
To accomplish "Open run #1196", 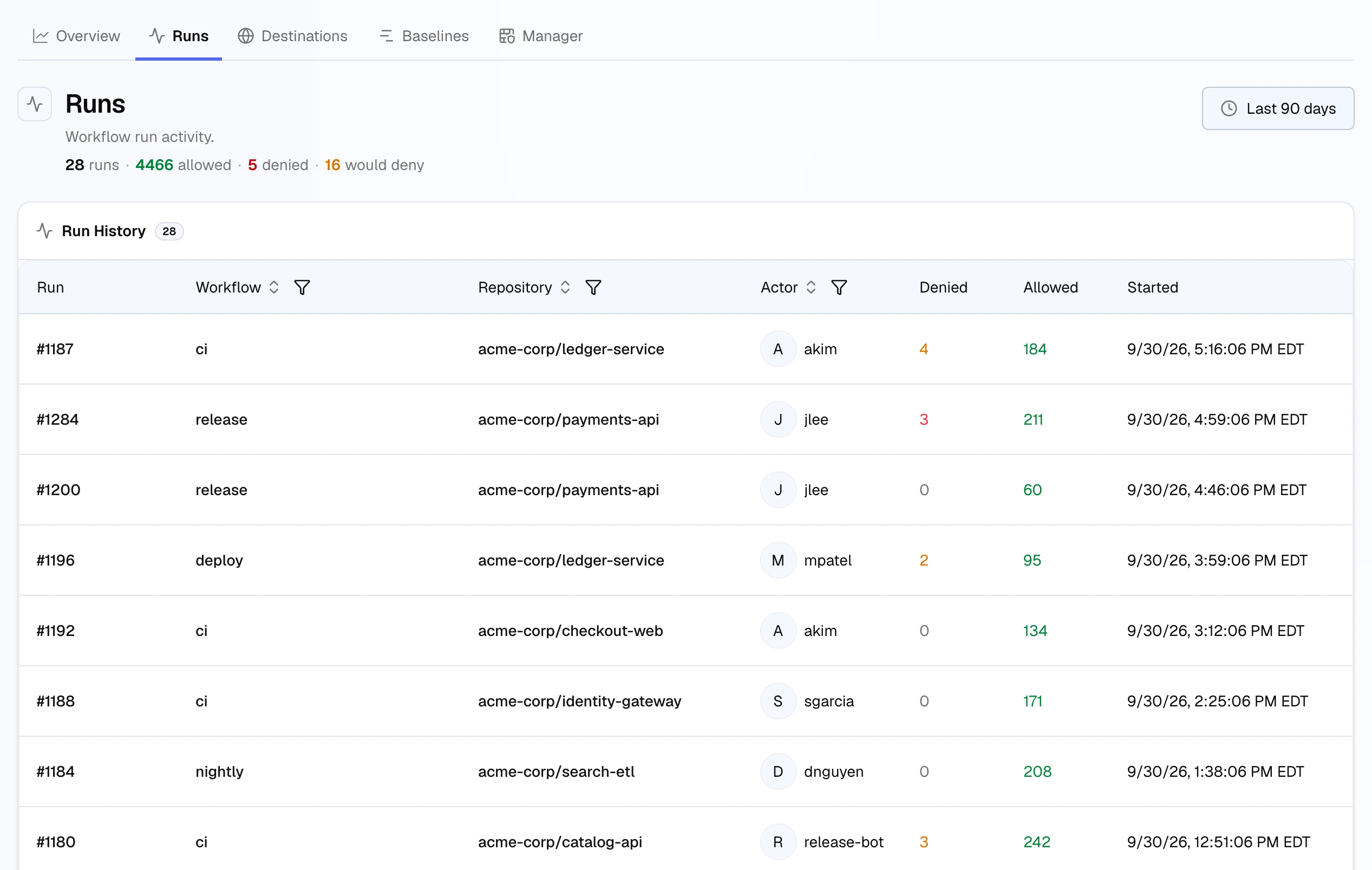I will click(56, 561).
